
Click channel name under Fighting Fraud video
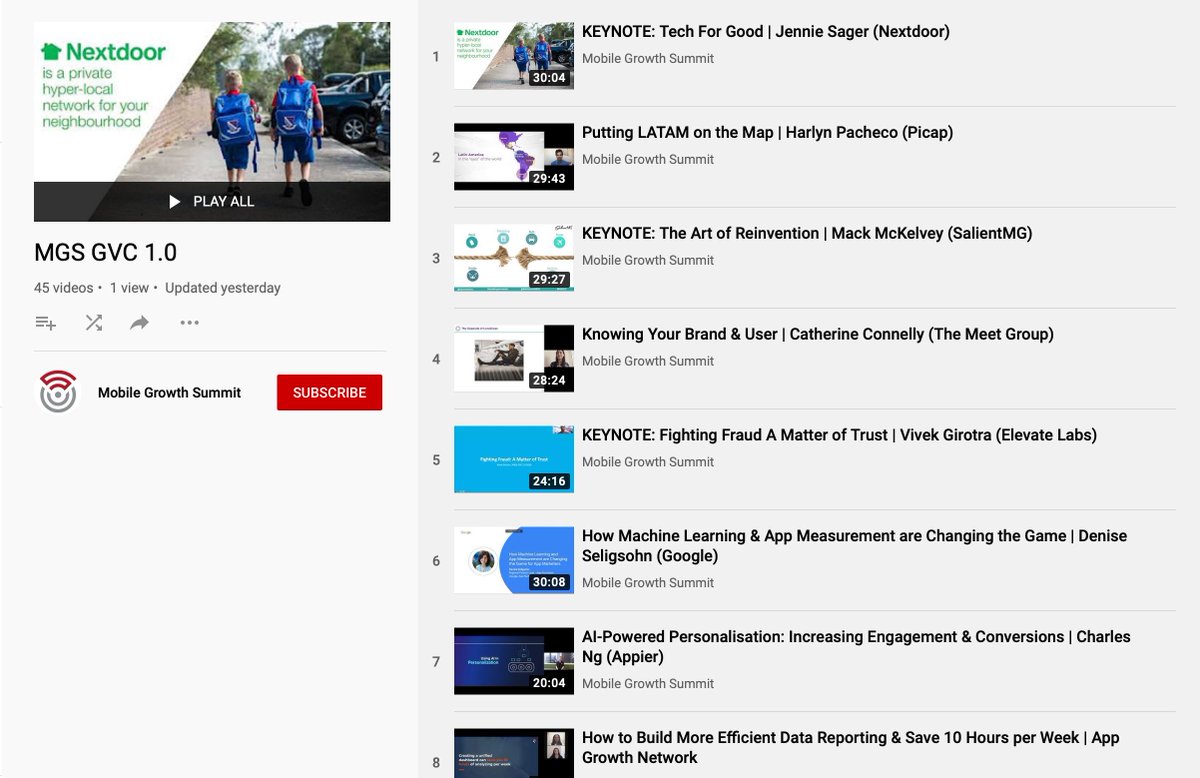648,463
